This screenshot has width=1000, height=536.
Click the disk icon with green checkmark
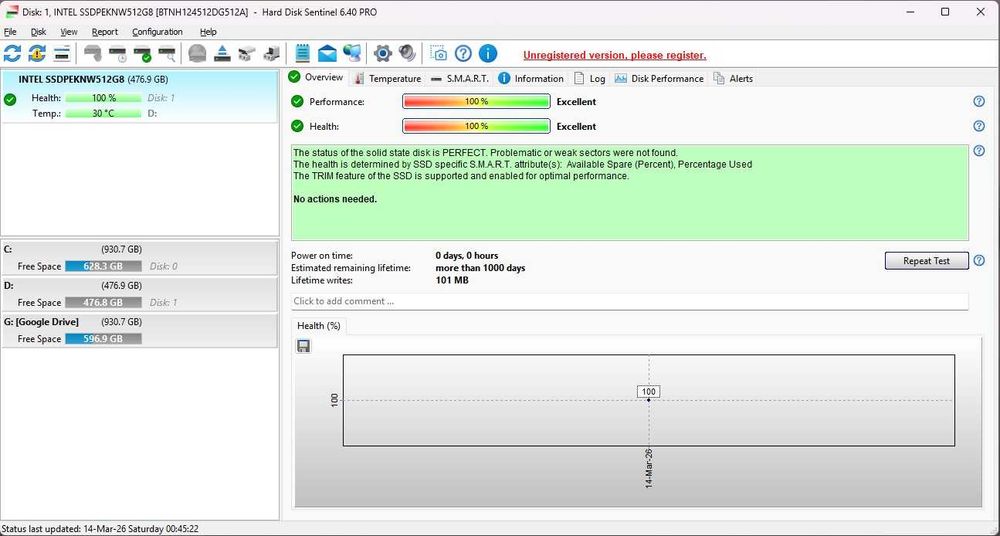click(x=143, y=54)
